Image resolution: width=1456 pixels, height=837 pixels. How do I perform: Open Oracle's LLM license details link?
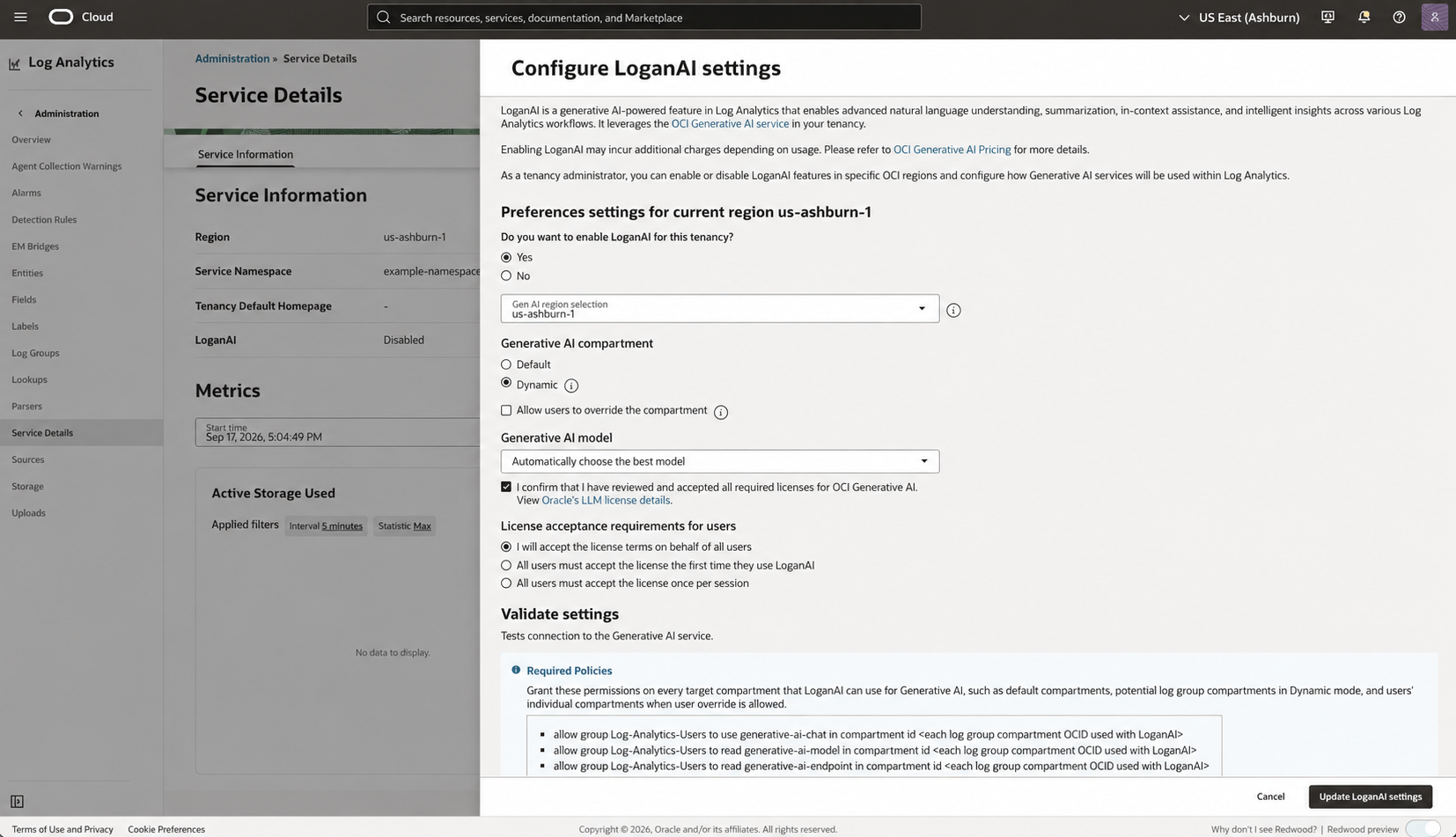pos(606,500)
